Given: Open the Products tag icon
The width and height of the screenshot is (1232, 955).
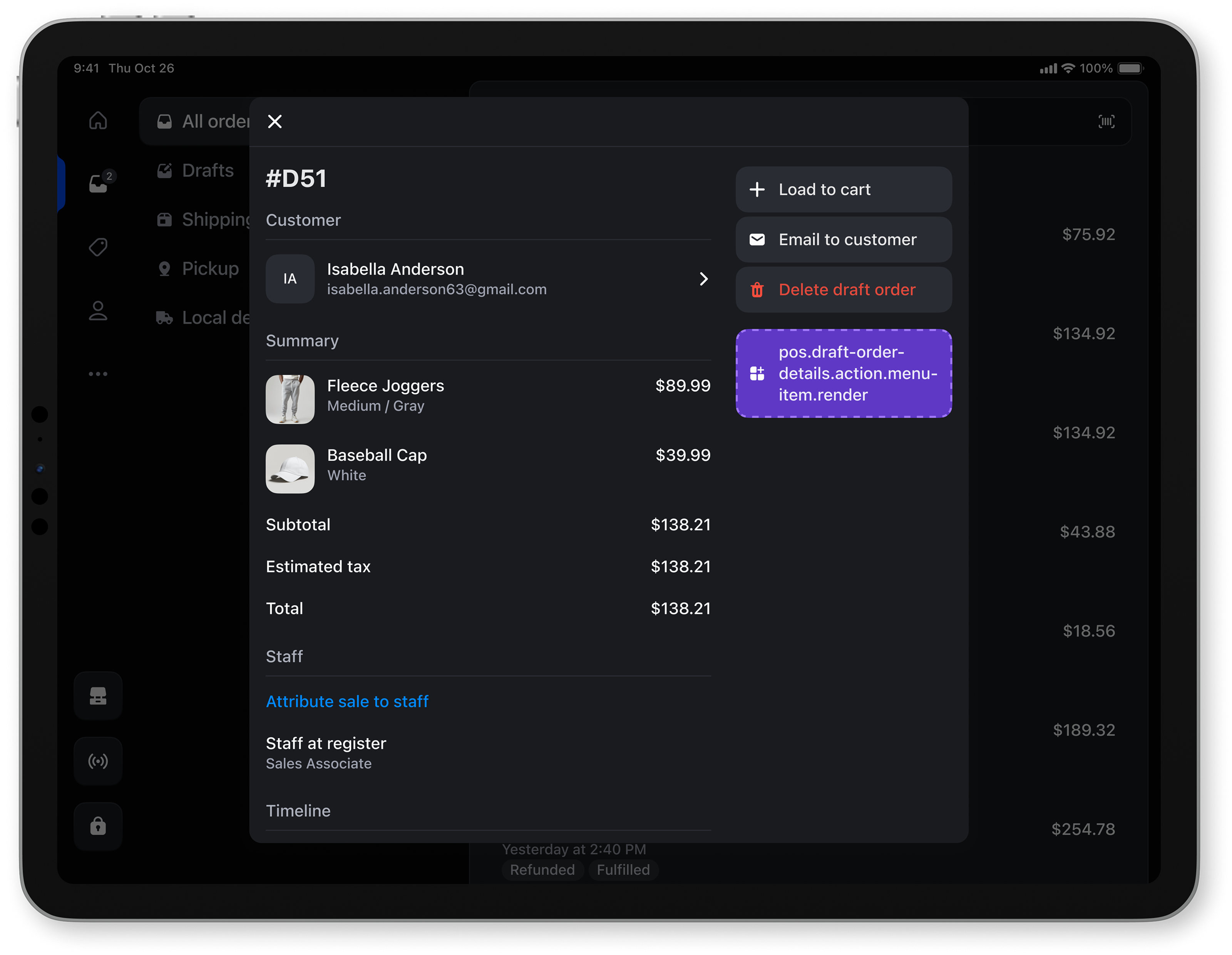Looking at the screenshot, I should (98, 246).
